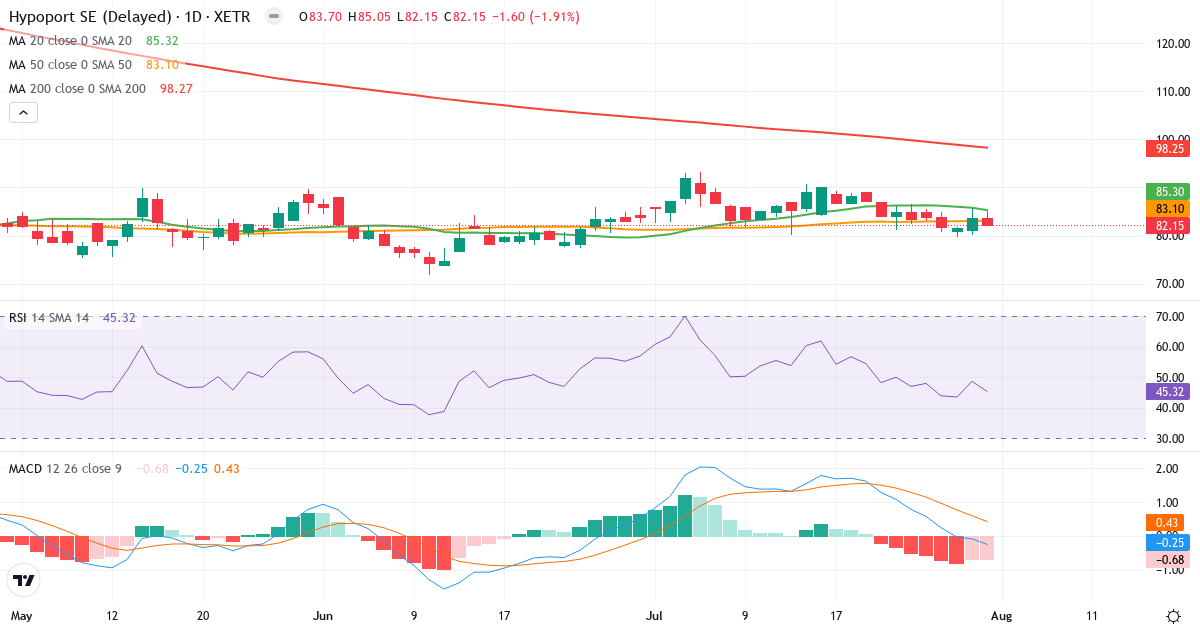The width and height of the screenshot is (1200, 630).
Task: Click the MA 20 value 85.32
Action: 162,41
